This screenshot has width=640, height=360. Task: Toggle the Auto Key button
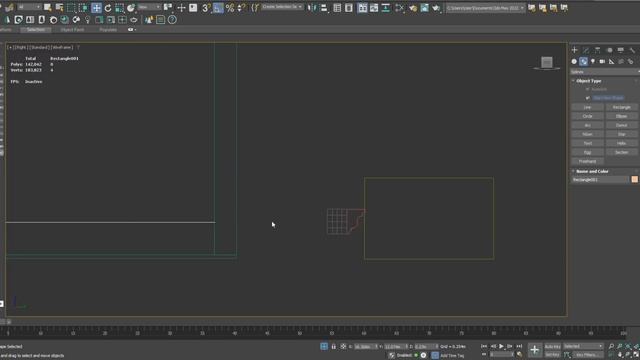553,347
